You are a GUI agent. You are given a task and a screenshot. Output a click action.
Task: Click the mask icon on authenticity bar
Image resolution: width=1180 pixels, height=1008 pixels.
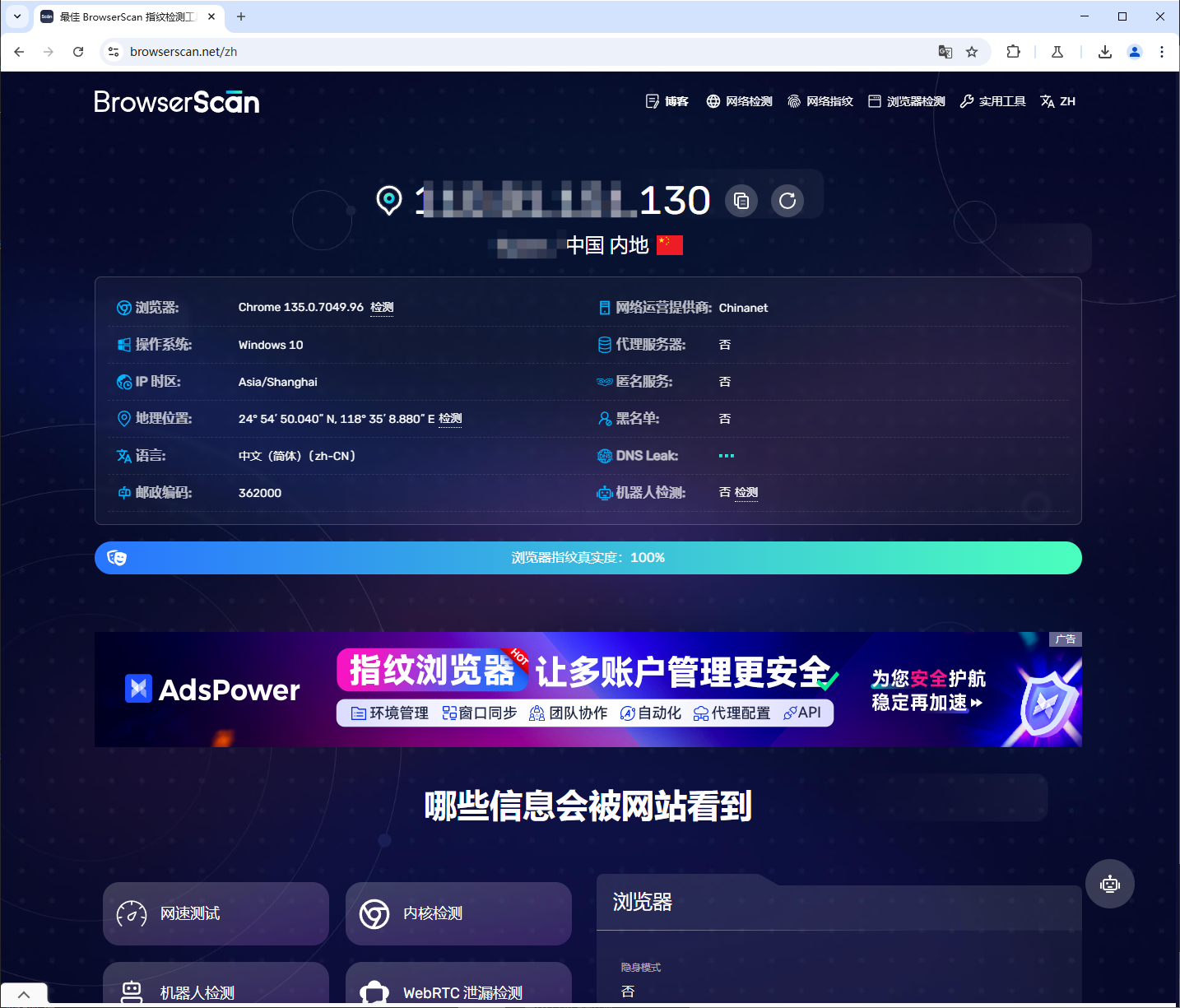coord(117,558)
